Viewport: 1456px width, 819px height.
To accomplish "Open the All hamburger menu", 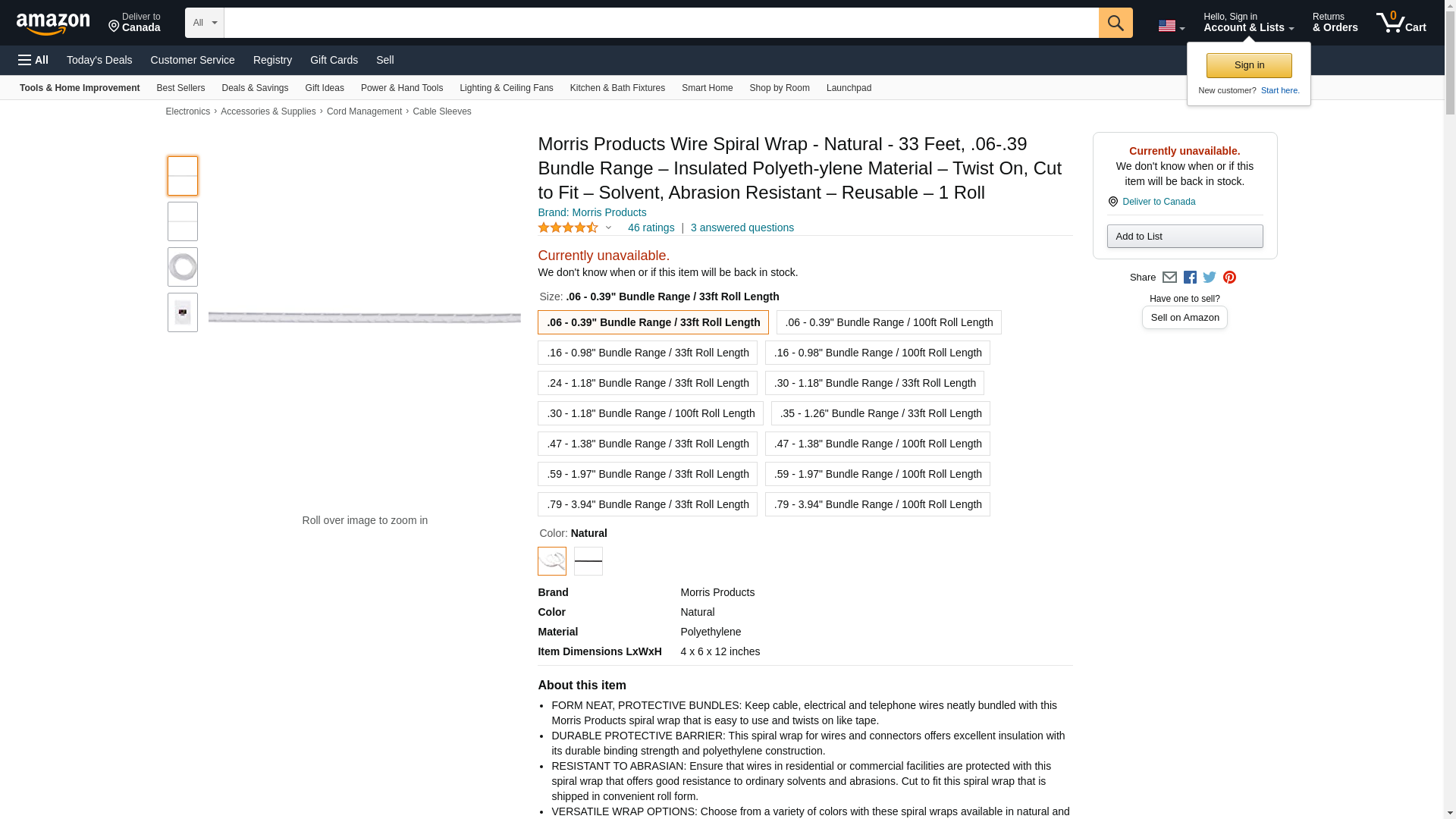I will coord(33,60).
